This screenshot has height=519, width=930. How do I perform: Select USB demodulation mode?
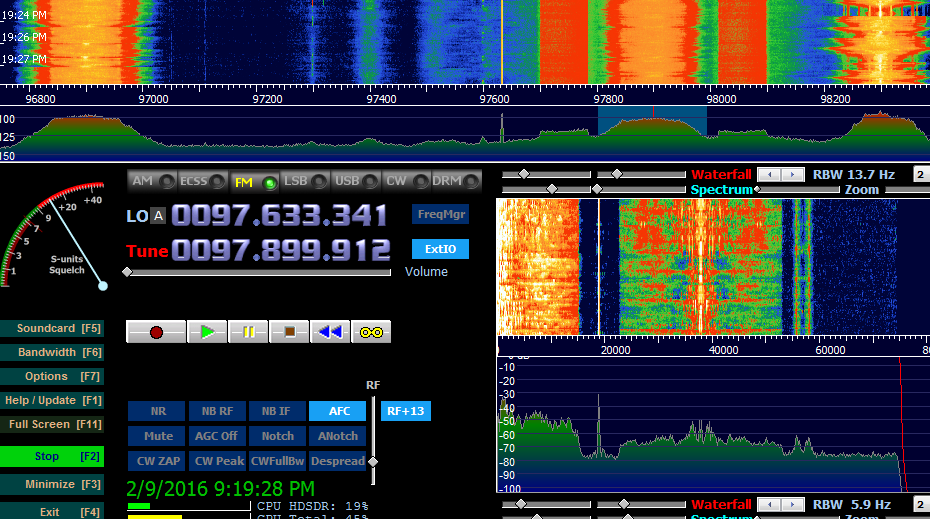pyautogui.click(x=356, y=181)
